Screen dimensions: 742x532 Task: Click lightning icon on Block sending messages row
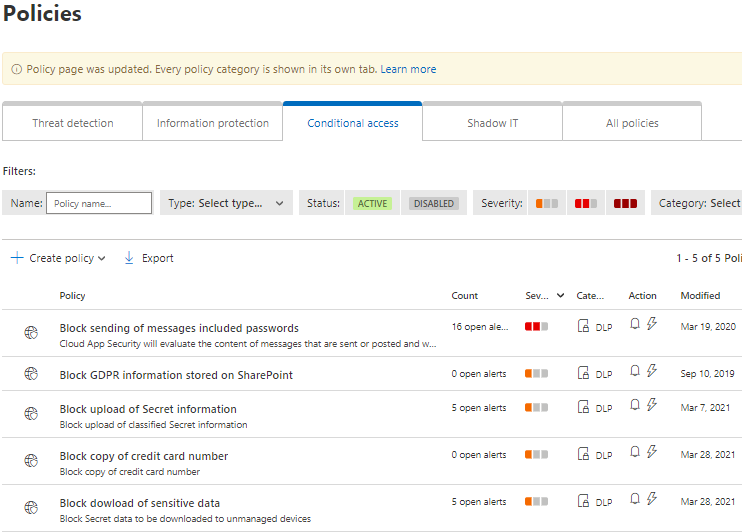(x=652, y=324)
